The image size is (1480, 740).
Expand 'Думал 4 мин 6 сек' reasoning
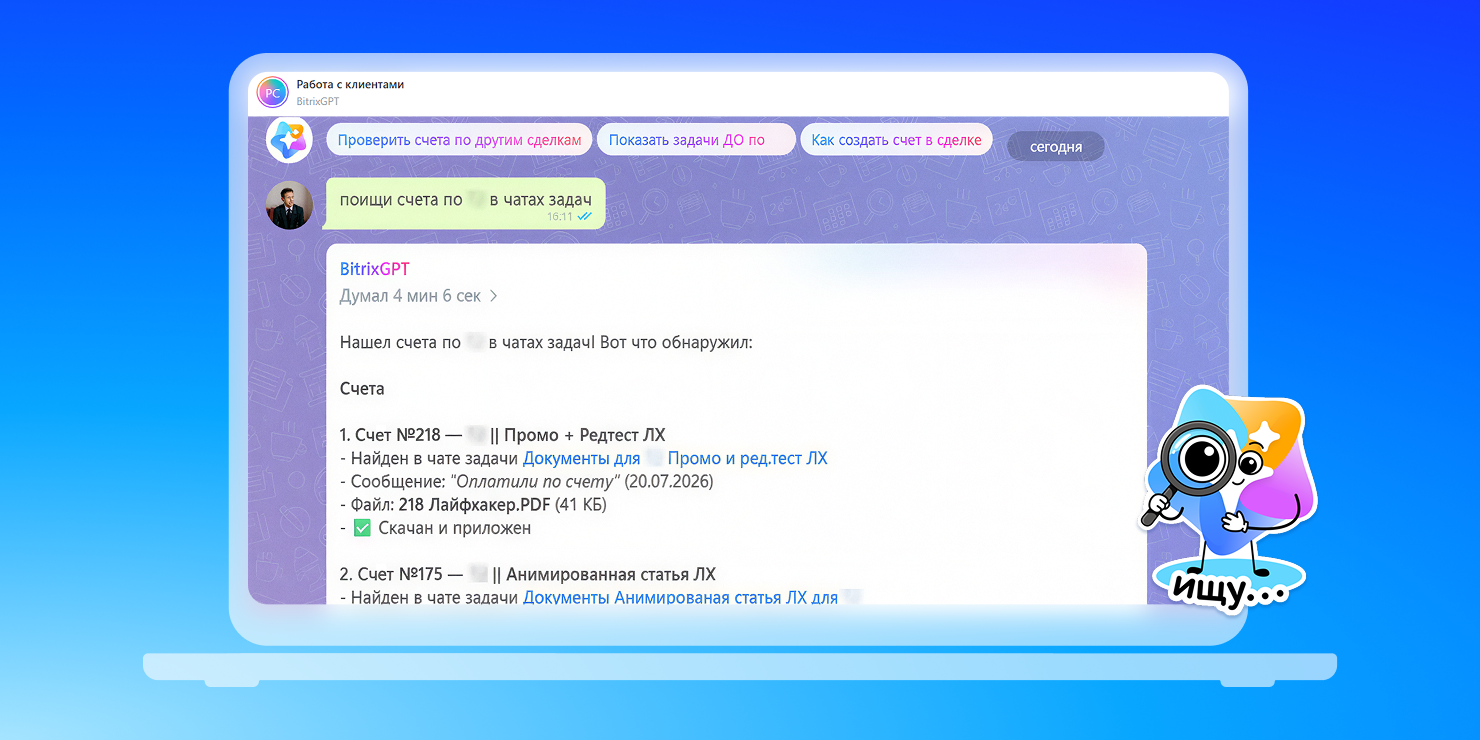tap(419, 296)
